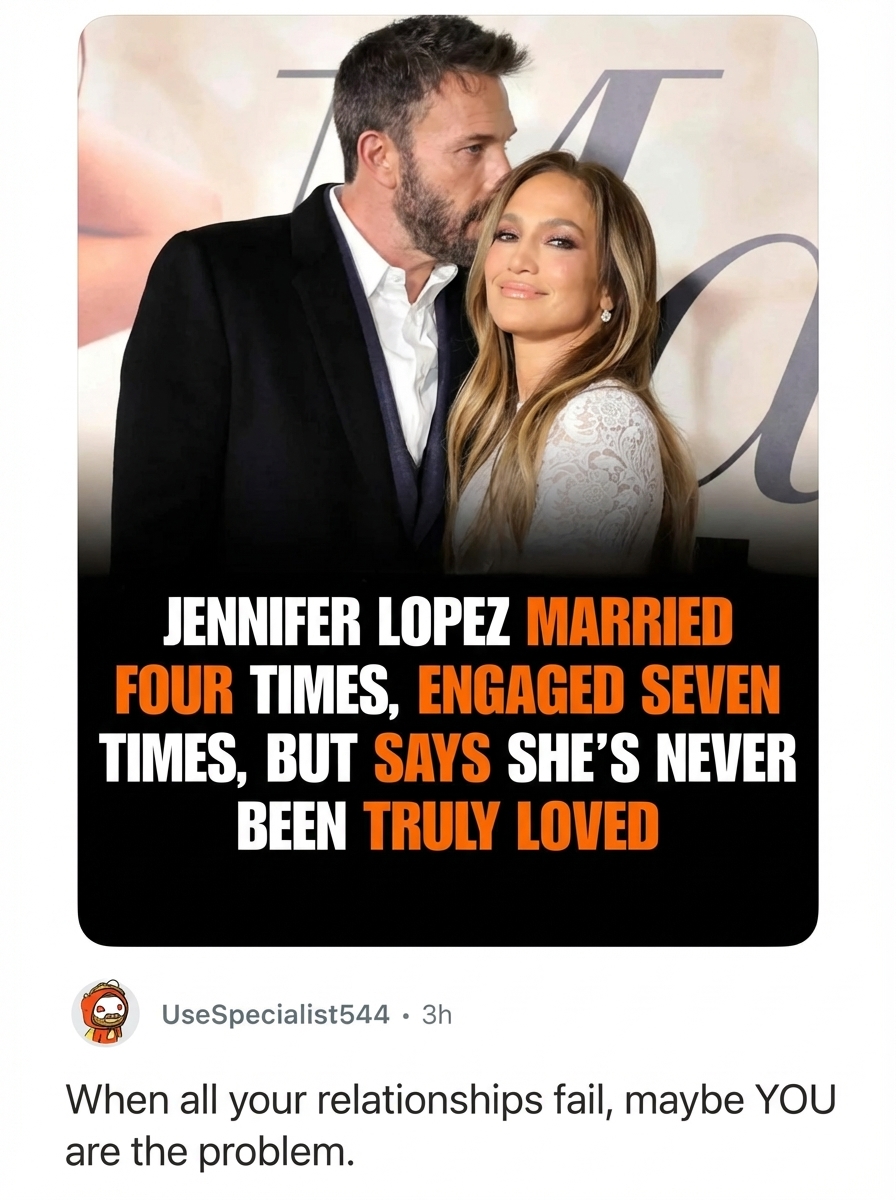Click the woman's diamond earring
Image resolution: width=896 pixels, height=1200 pixels.
[605, 315]
